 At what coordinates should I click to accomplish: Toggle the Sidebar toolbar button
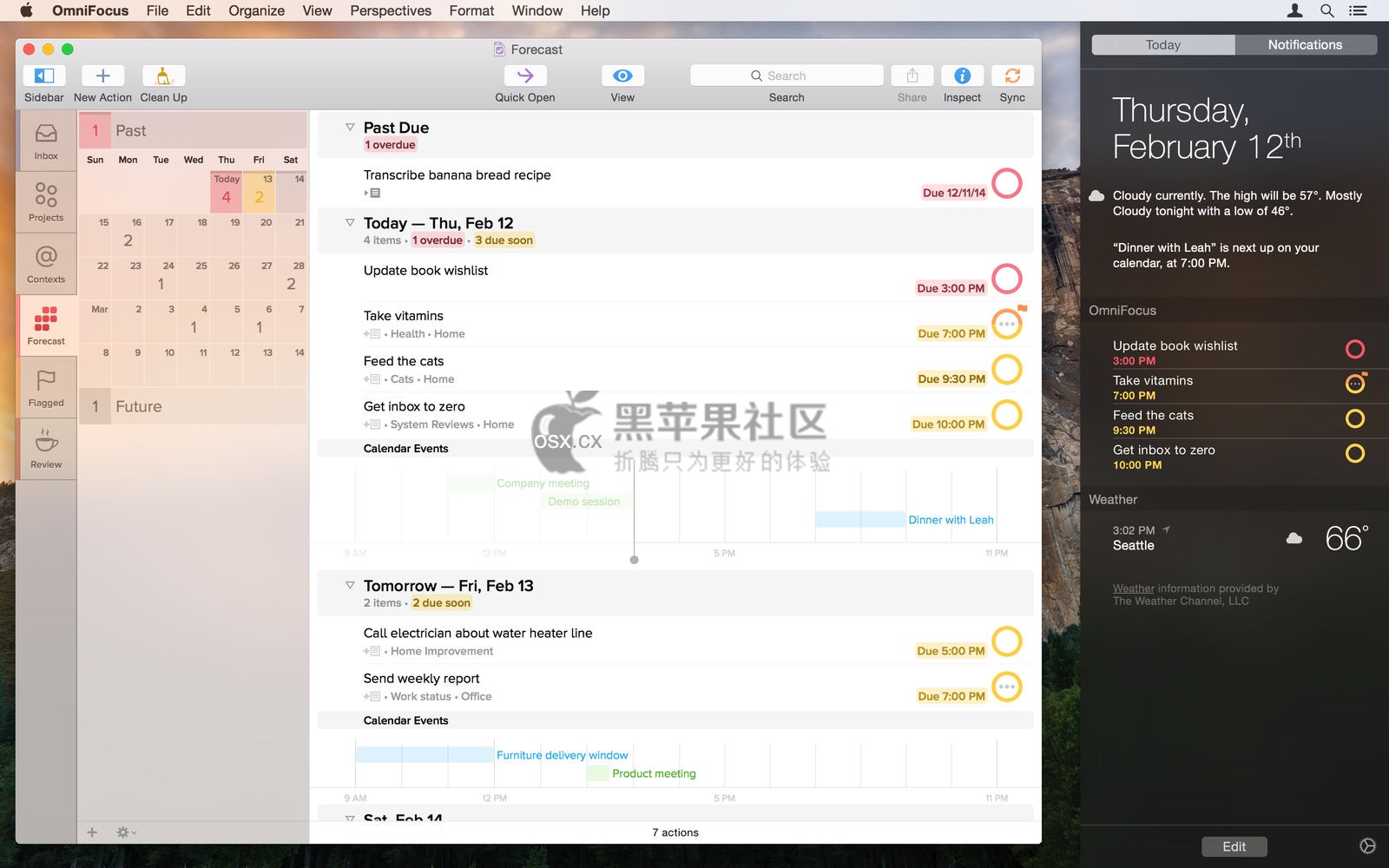click(43, 76)
